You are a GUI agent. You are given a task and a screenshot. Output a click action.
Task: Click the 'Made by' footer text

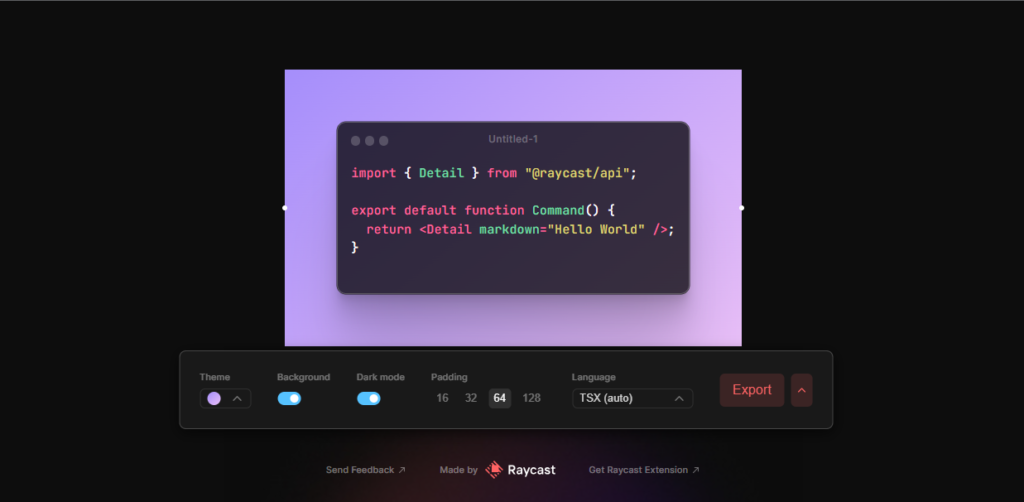458,470
